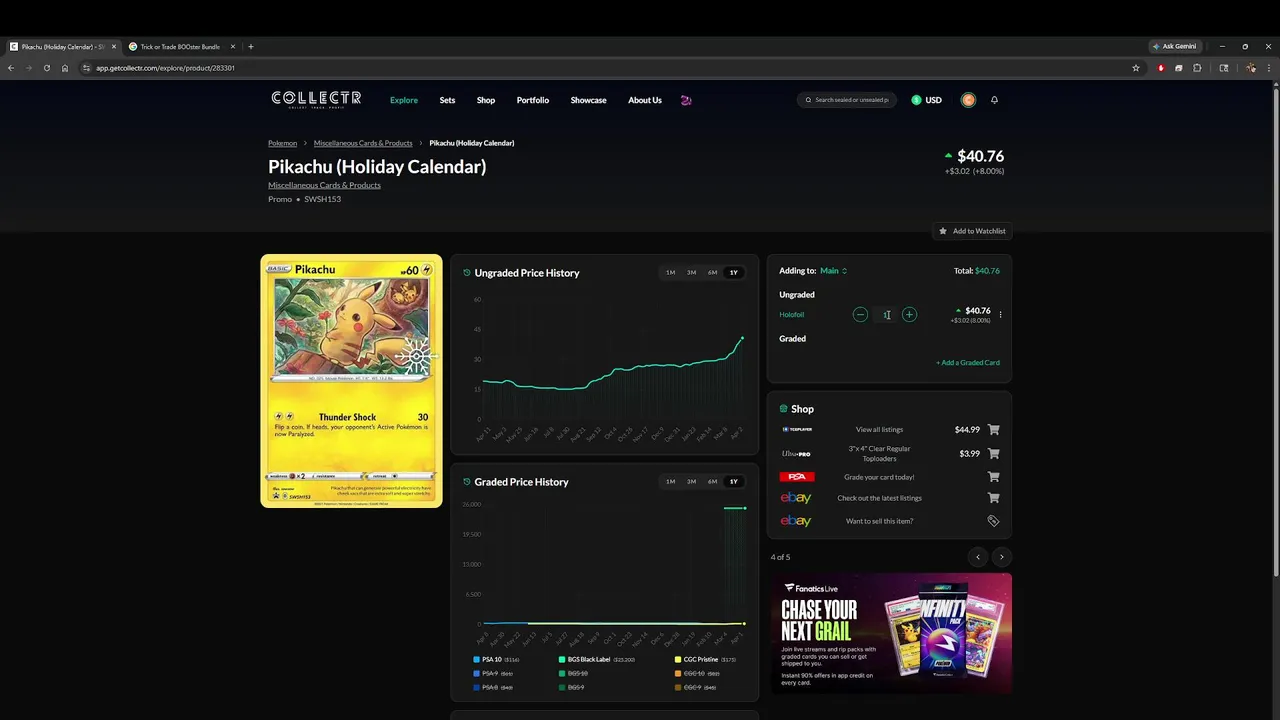Open a new browser tab
The height and width of the screenshot is (720, 1280).
(x=250, y=47)
